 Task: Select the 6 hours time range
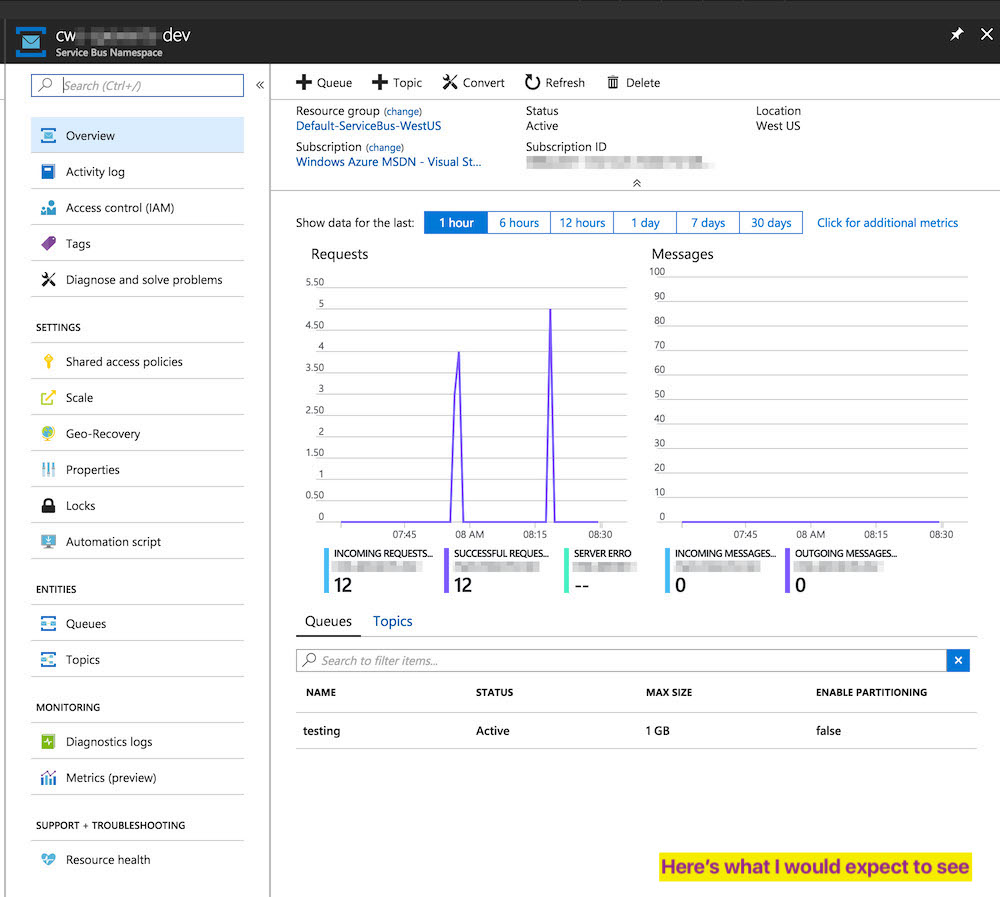[519, 223]
